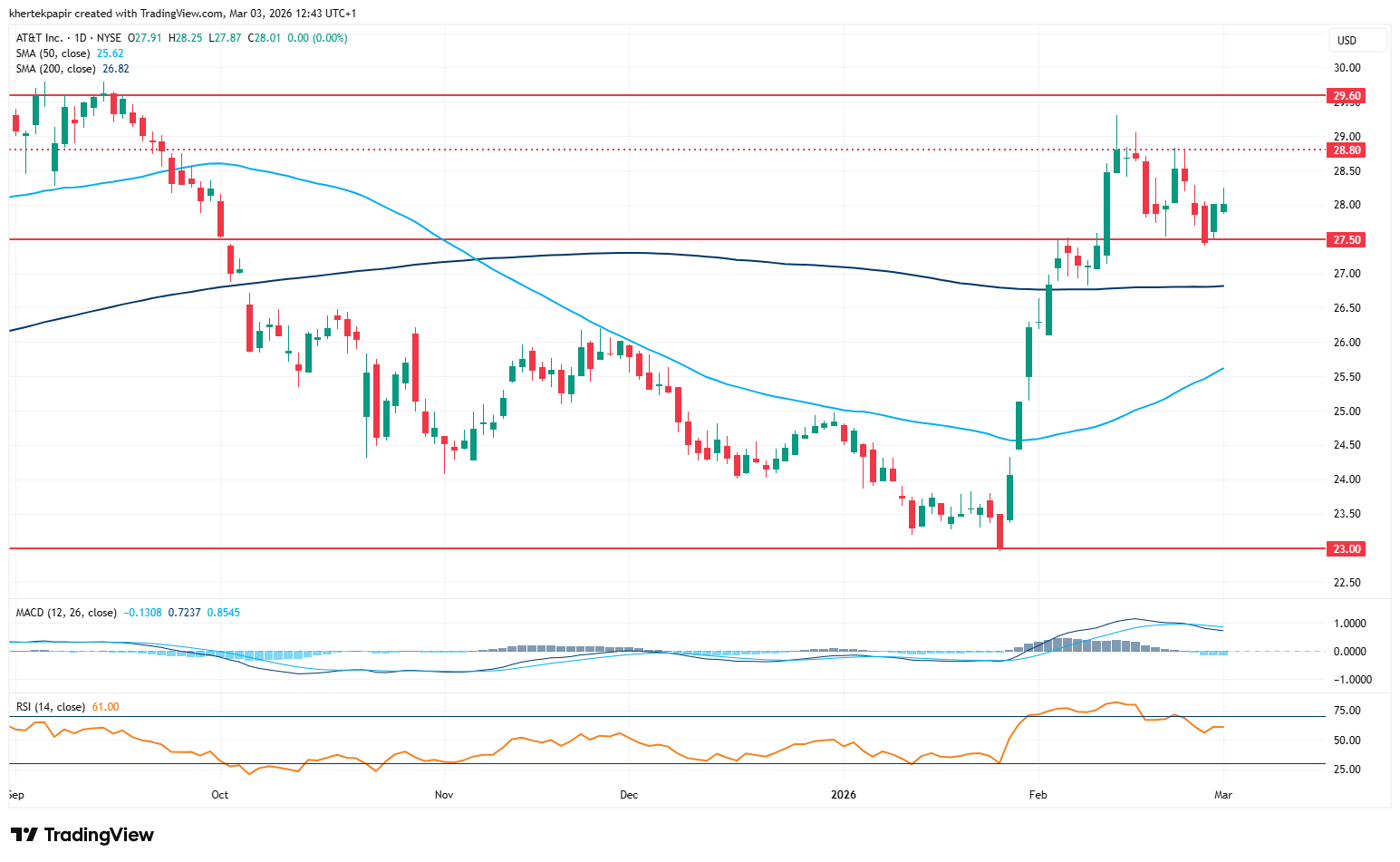Screen dimensions: 1400x862
Task: Expand the MACD (12, 26, close) indicator legend
Action: click(66, 613)
